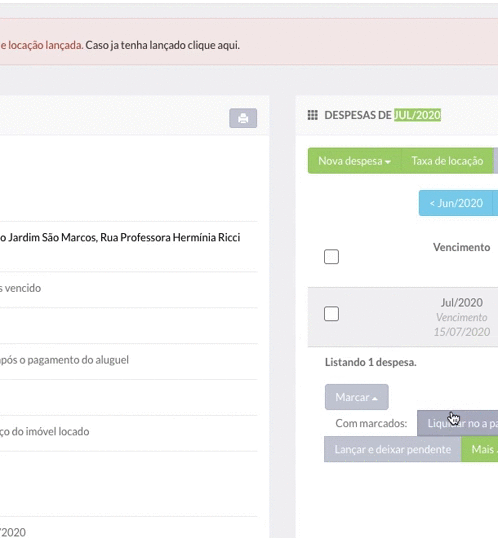Click Lançar e deixar pendente
The width and height of the screenshot is (498, 538).
(x=393, y=449)
